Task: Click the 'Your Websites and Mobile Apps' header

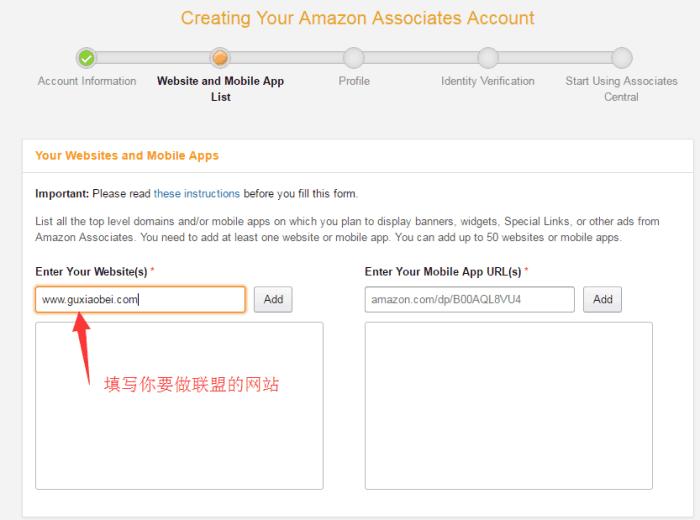Action: (x=127, y=156)
